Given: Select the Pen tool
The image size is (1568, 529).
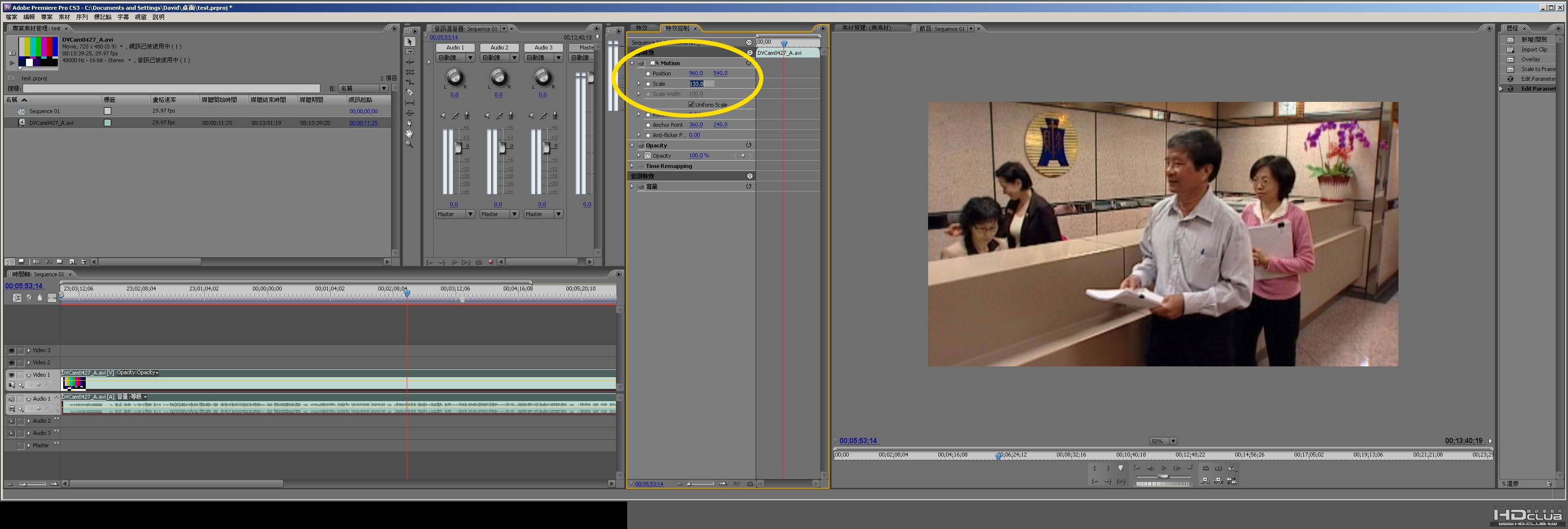Looking at the screenshot, I should (410, 123).
